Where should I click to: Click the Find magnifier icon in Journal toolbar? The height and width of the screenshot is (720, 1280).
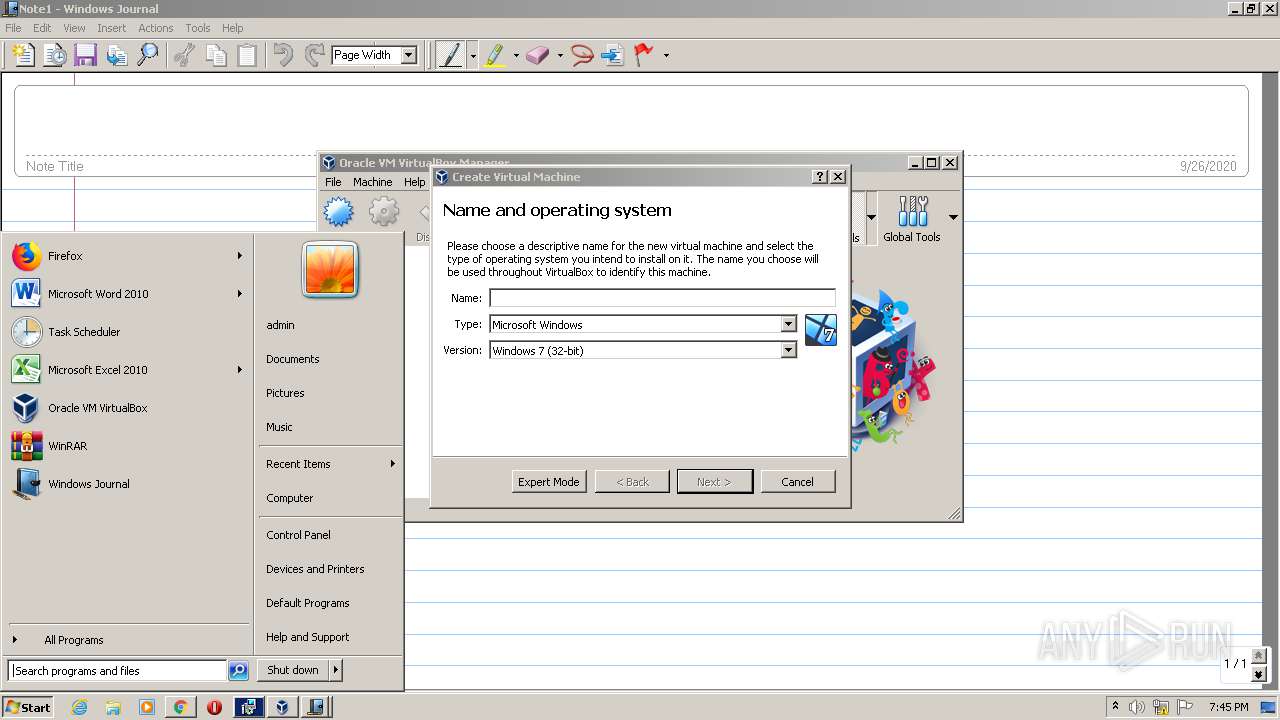coord(148,55)
